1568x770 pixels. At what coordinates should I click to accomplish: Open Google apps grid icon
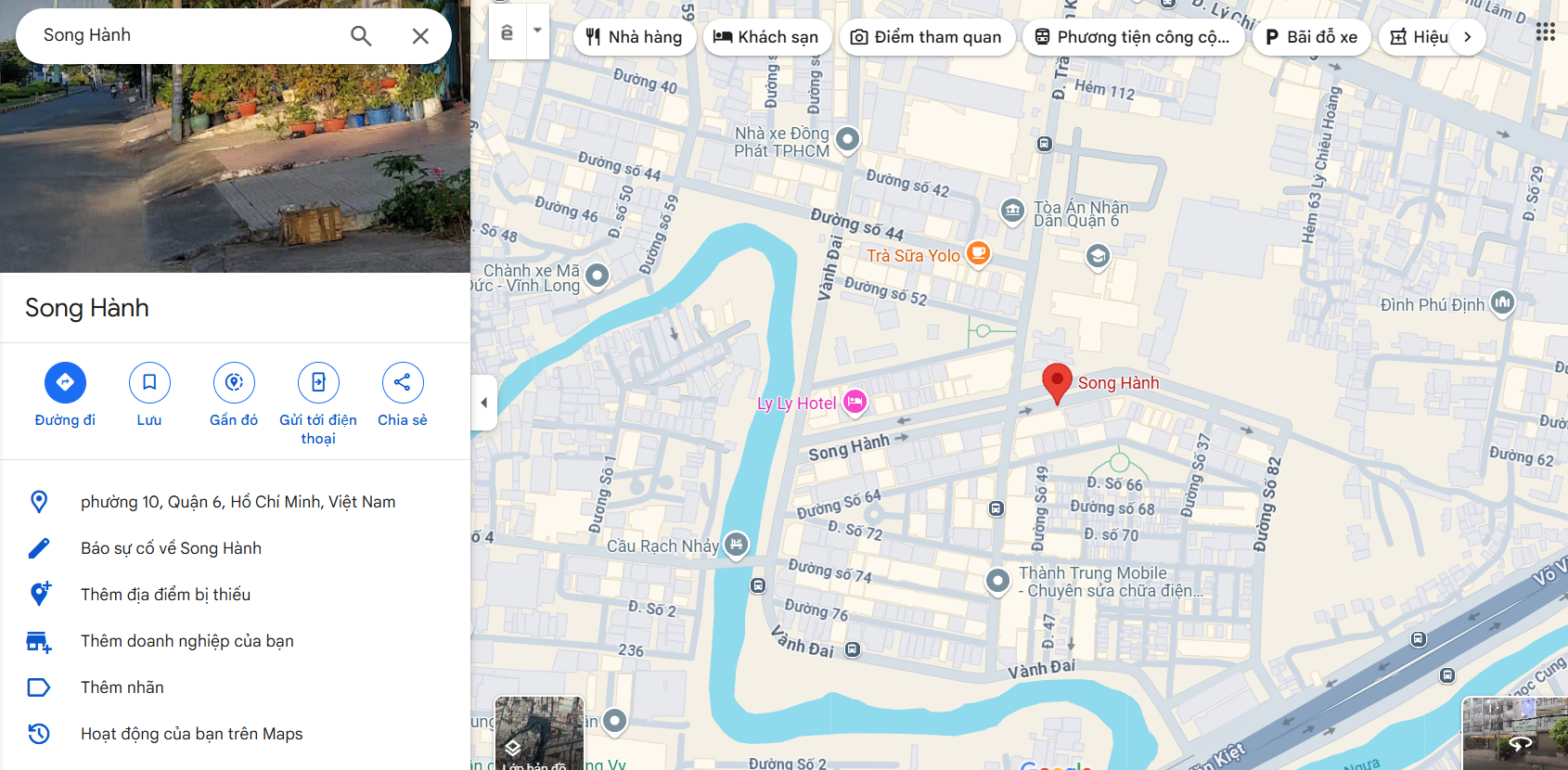click(x=1545, y=32)
